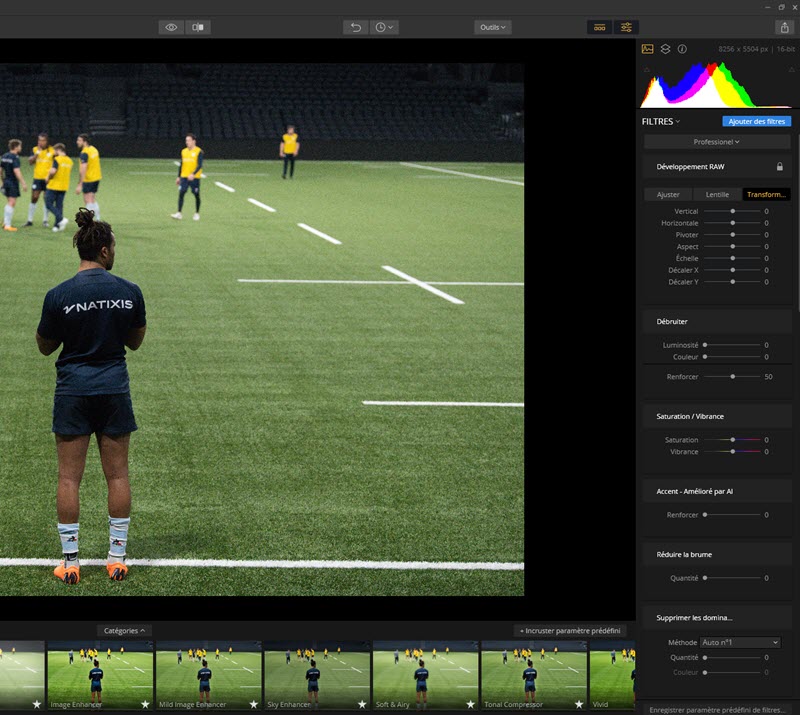Click the Vertical slider value 0
Viewport: 800px width, 715px height.
coord(766,211)
